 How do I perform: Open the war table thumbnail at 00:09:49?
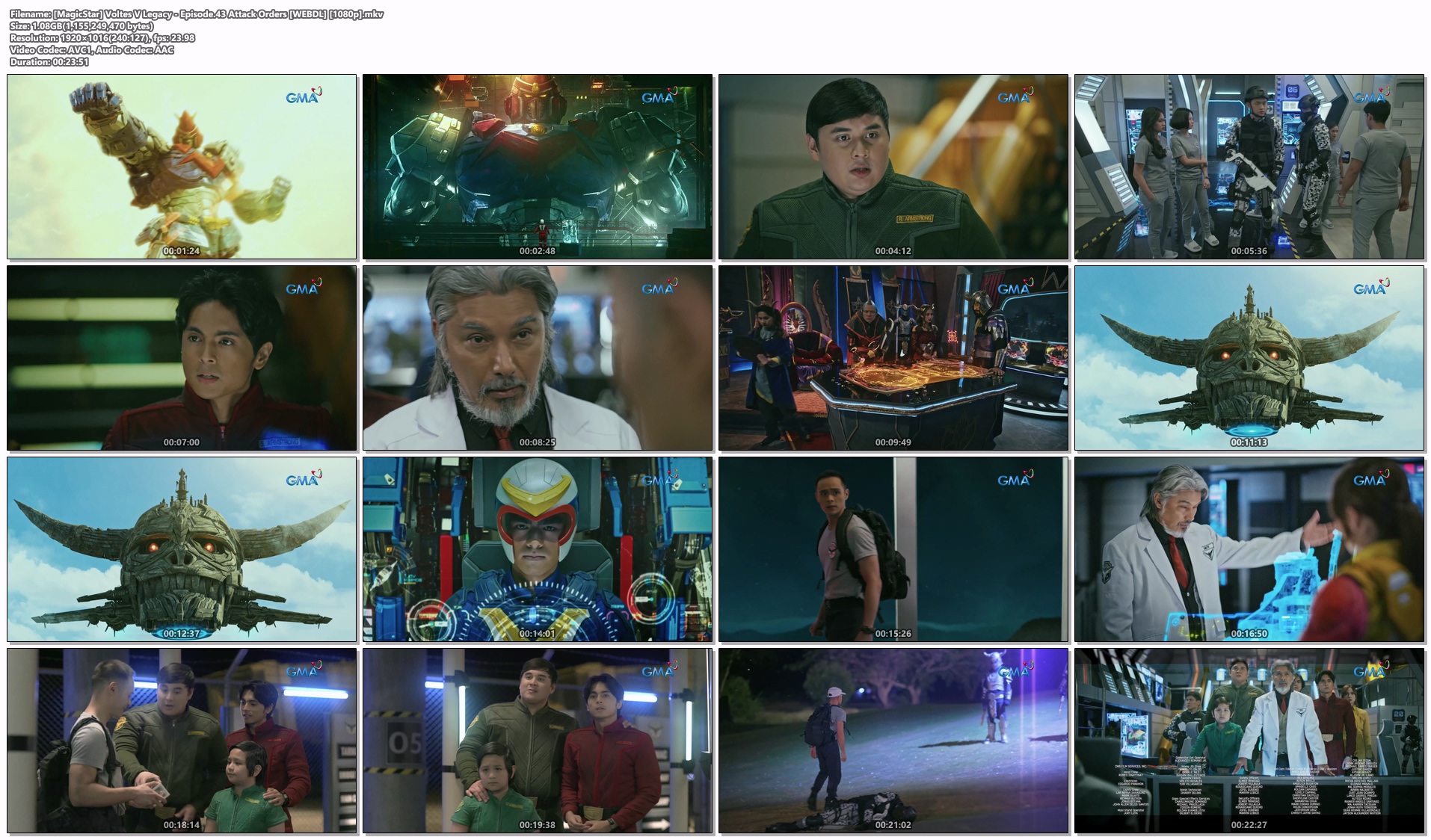[x=893, y=358]
